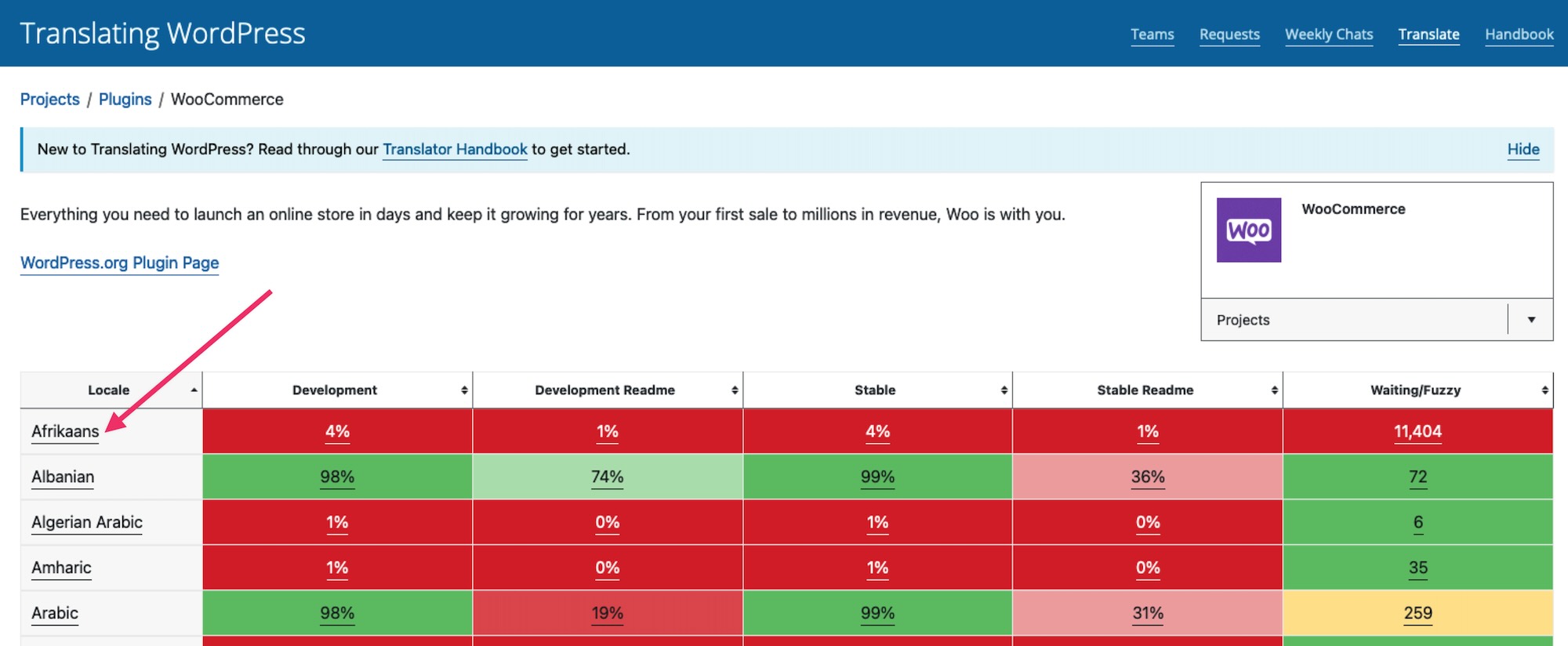Navigate to Plugins breadcrumb
Image resolution: width=1568 pixels, height=646 pixels.
[125, 100]
